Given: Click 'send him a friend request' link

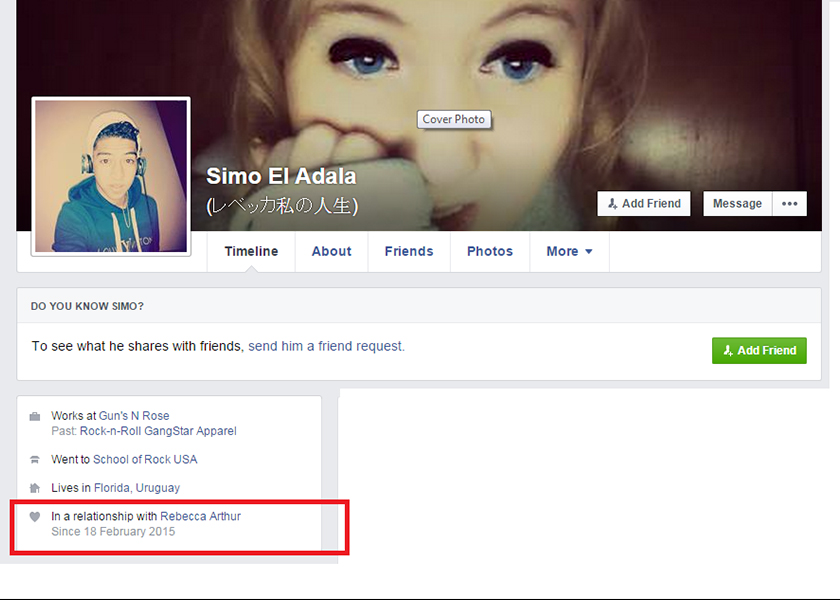Looking at the screenshot, I should click(326, 347).
